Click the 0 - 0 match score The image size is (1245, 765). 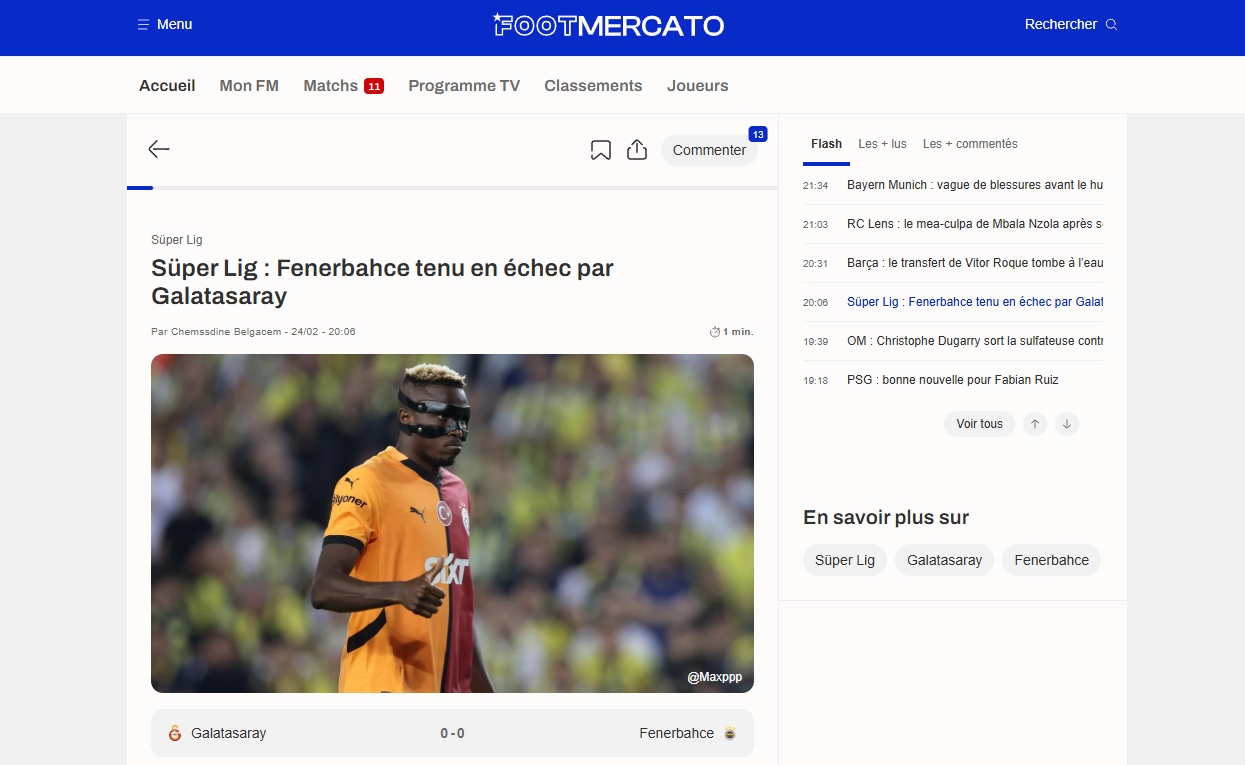(452, 733)
